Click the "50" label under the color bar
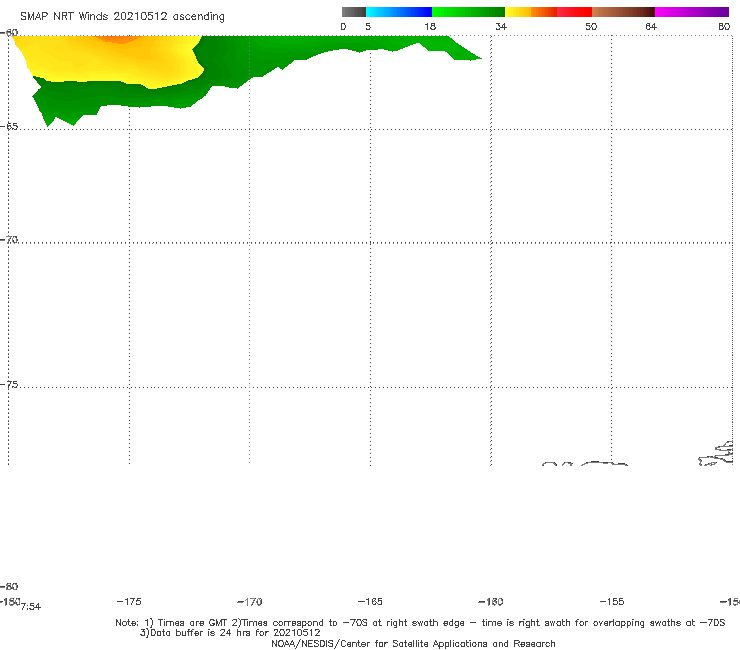 pos(591,26)
